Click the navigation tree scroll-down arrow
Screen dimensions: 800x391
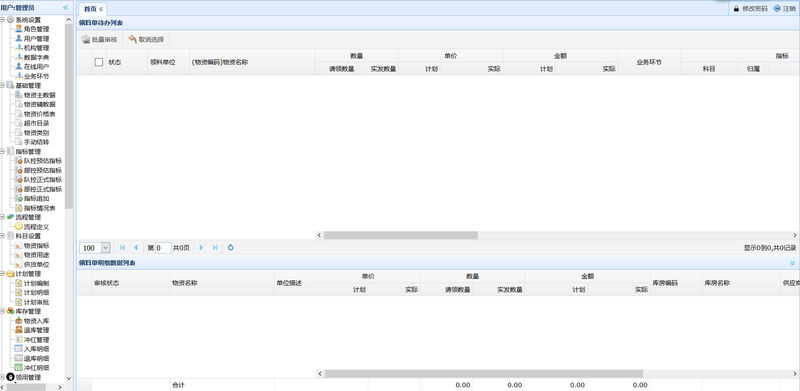pos(69,378)
